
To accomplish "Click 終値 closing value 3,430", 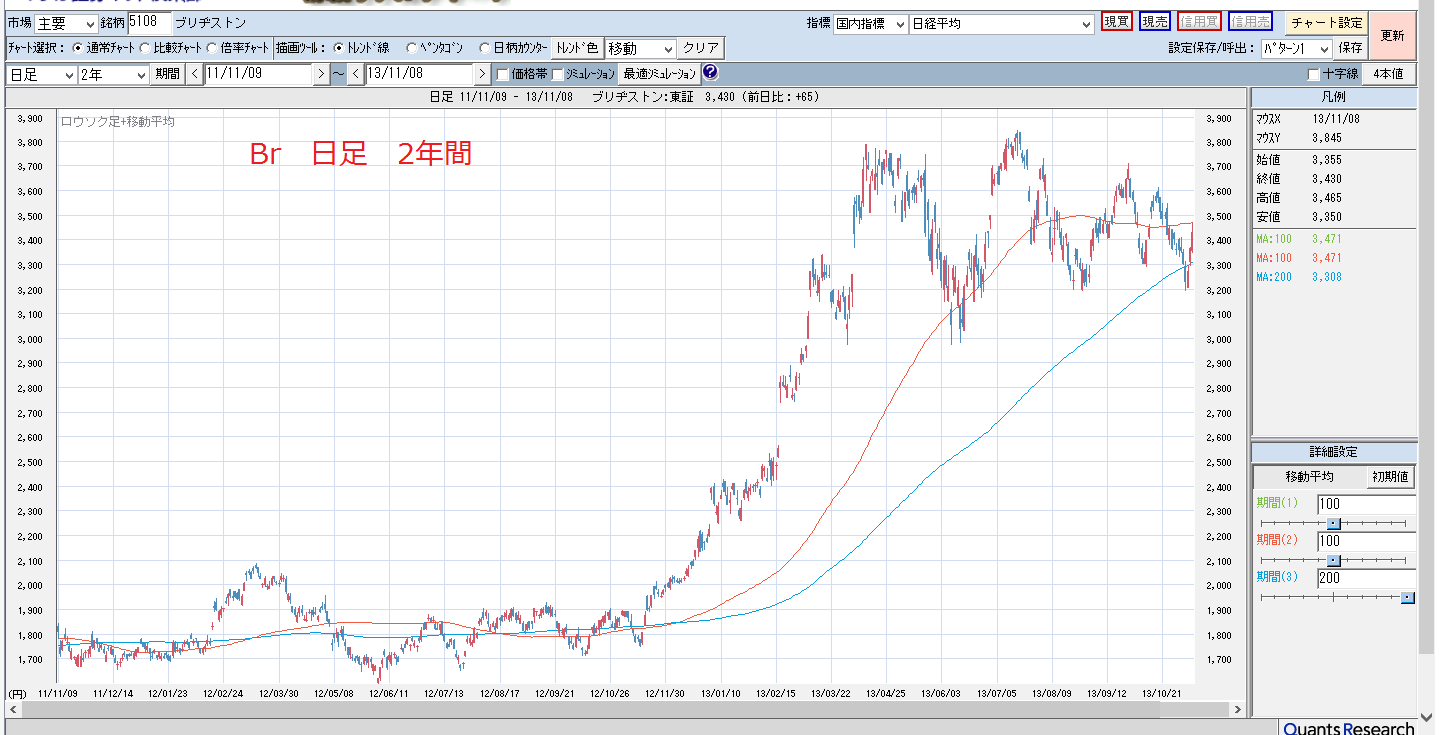I will (1326, 179).
